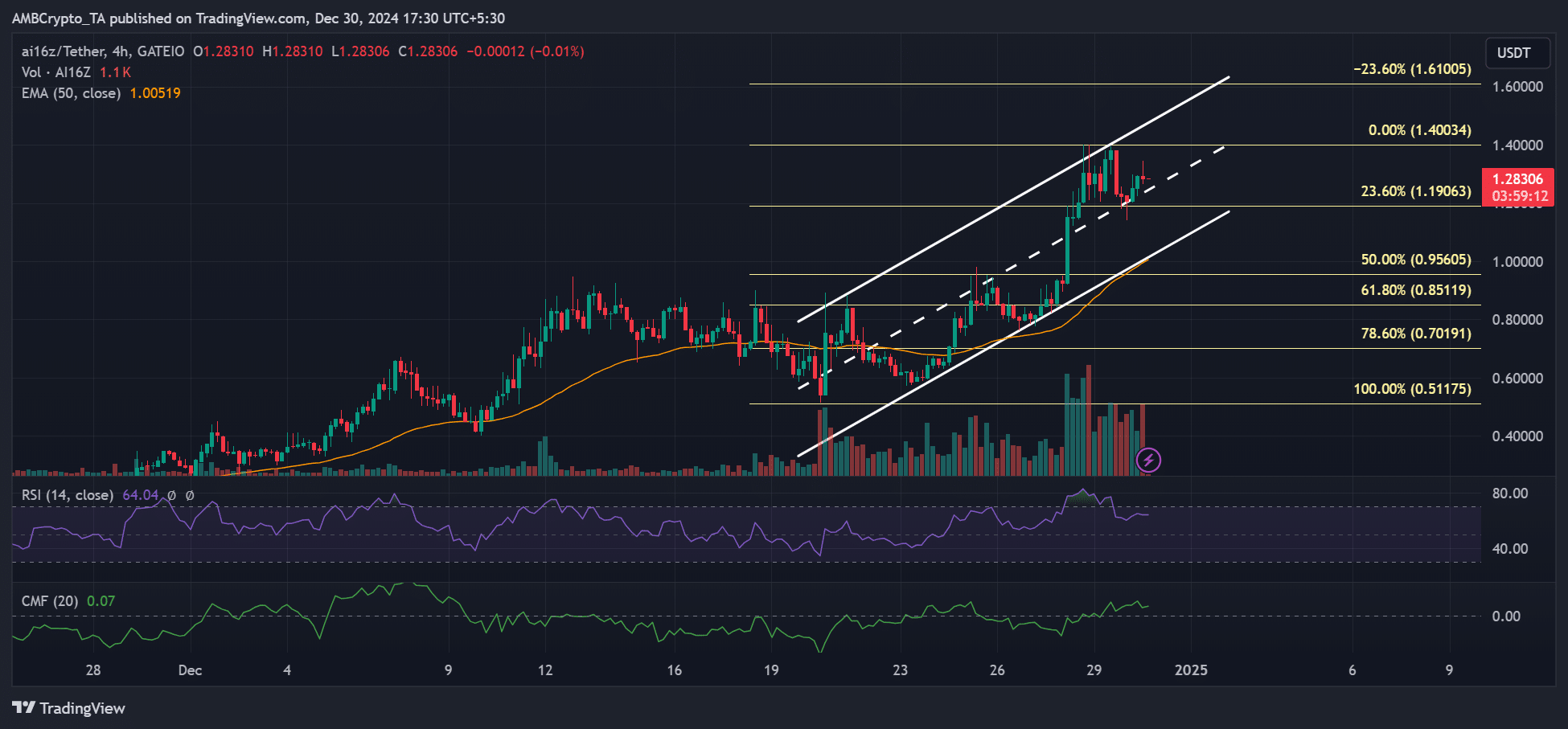Click the red current price label 1.28306
This screenshot has height=729, width=1568.
click(1518, 179)
